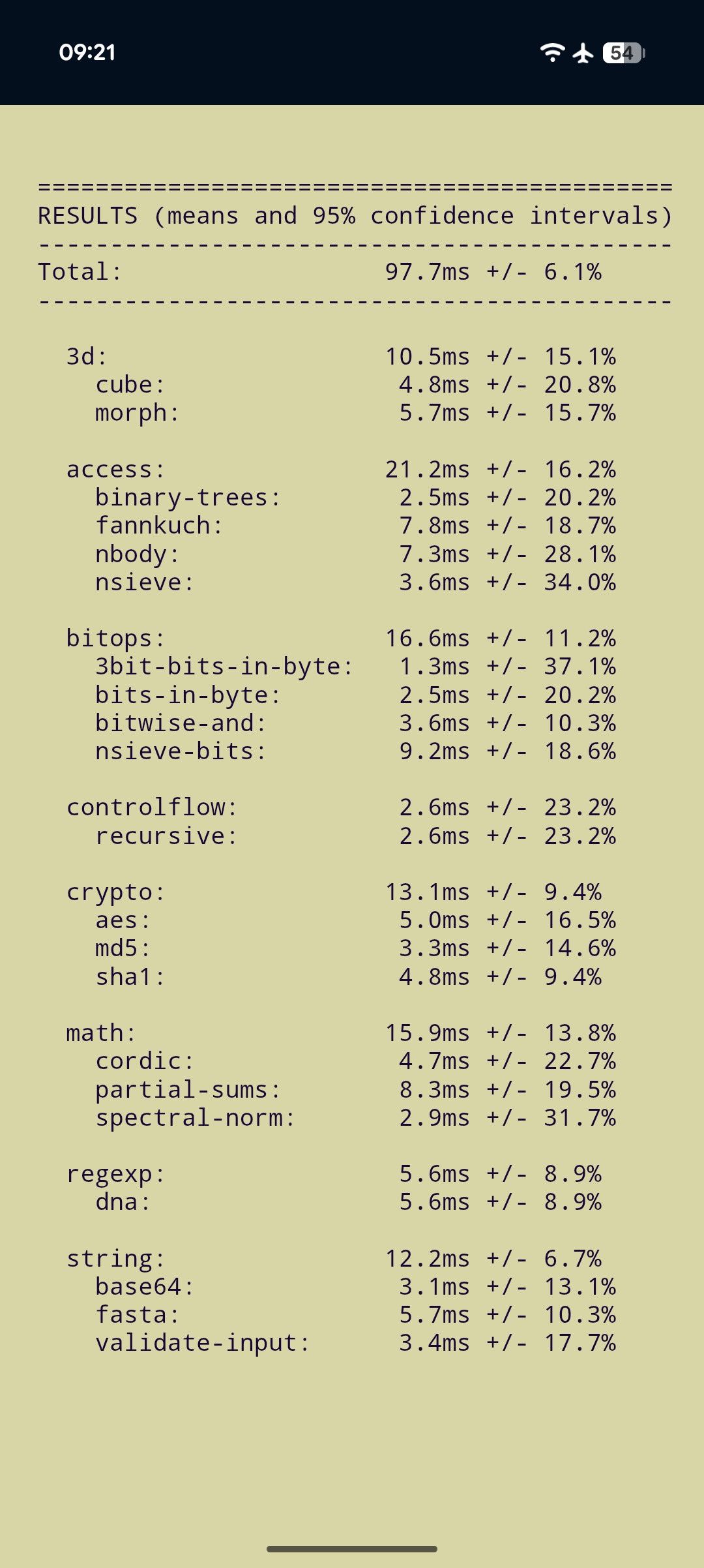The width and height of the screenshot is (704, 1568).
Task: Select the regexp category row
Action: (334, 1174)
